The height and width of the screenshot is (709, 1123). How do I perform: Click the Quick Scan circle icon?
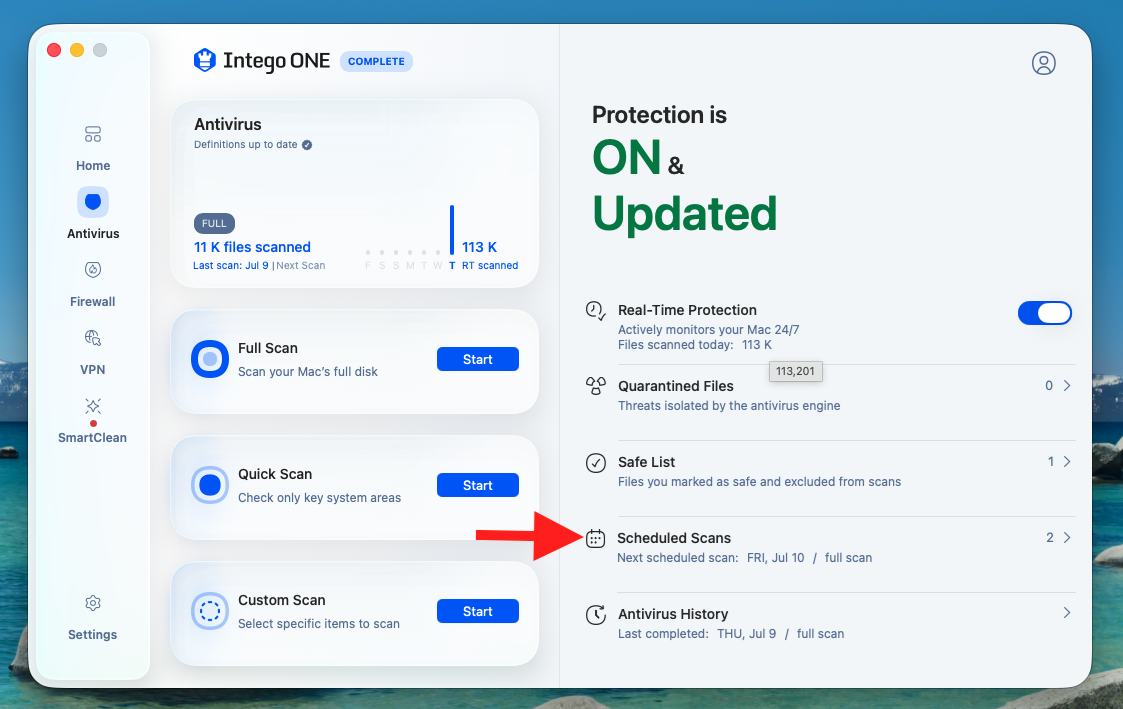[x=210, y=485]
